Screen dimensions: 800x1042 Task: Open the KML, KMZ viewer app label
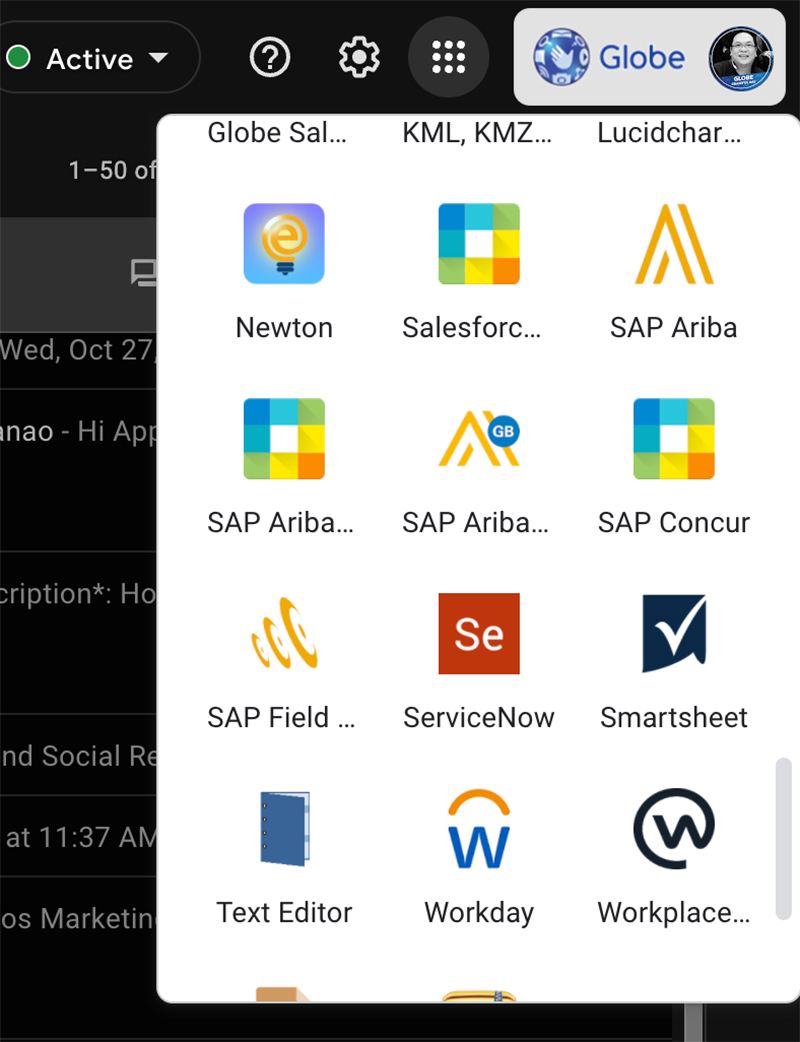point(477,133)
